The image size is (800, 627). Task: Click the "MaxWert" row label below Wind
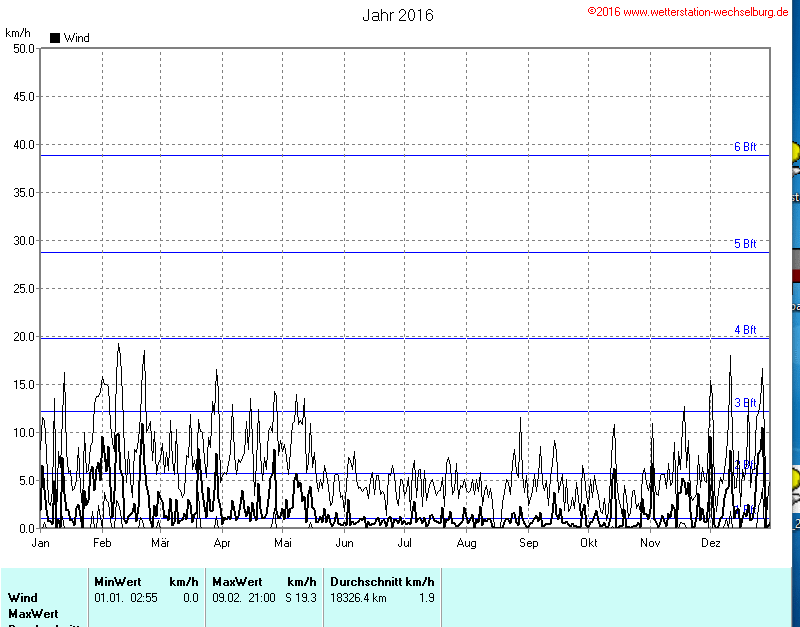(x=33, y=614)
